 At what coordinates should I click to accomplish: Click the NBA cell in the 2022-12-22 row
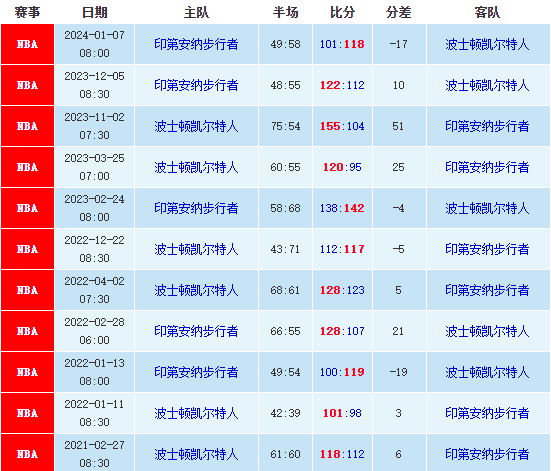(x=27, y=249)
